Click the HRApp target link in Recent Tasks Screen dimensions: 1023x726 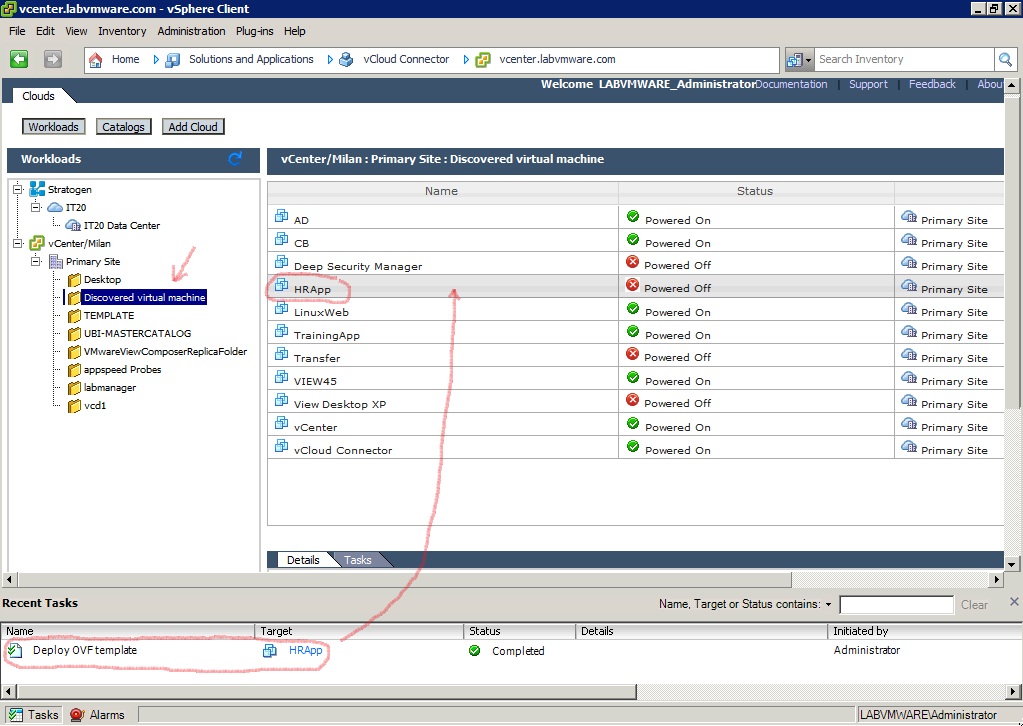[305, 650]
